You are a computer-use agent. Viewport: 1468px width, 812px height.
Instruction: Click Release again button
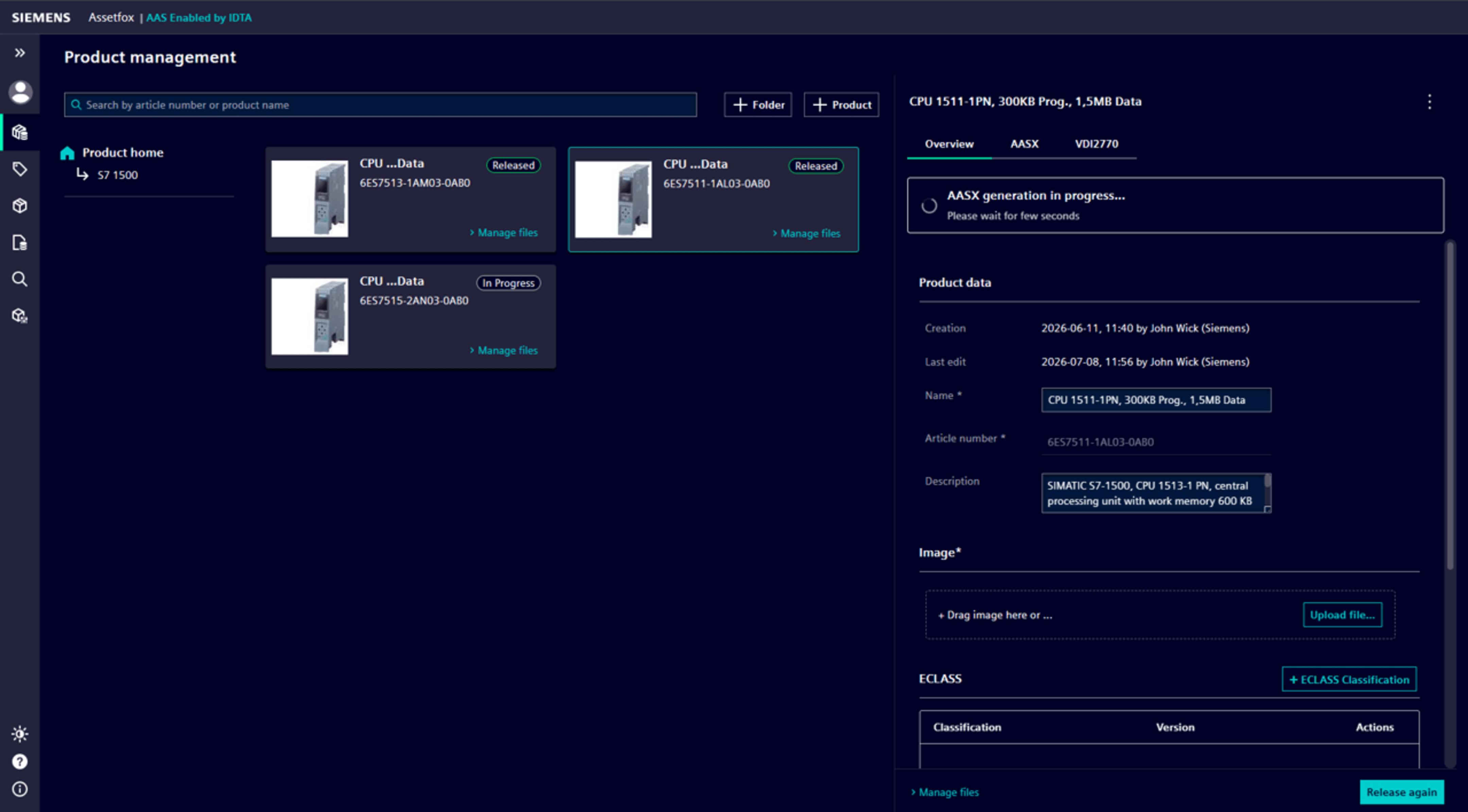pyautogui.click(x=1401, y=792)
